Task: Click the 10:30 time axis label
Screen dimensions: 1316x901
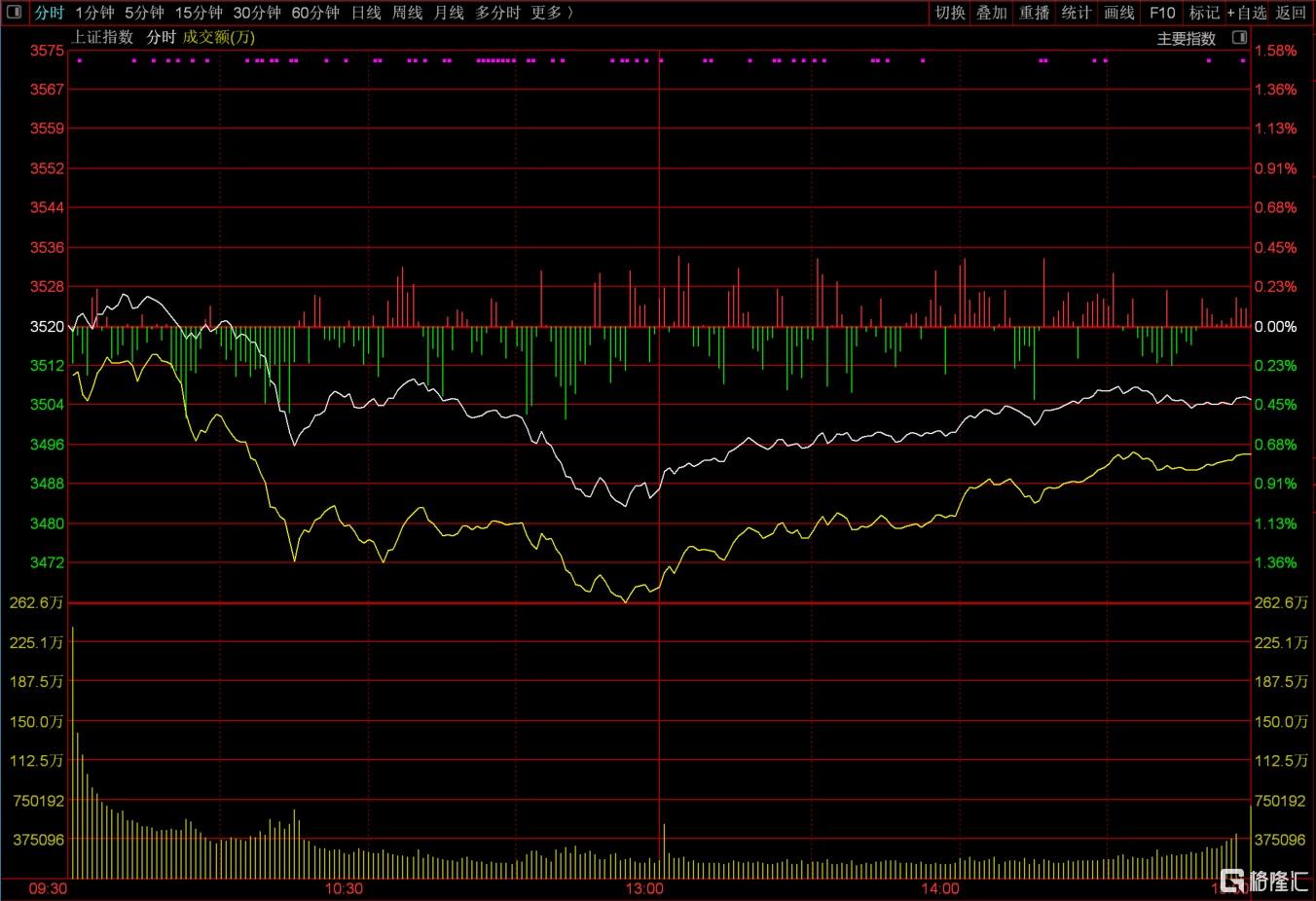Action: point(344,888)
